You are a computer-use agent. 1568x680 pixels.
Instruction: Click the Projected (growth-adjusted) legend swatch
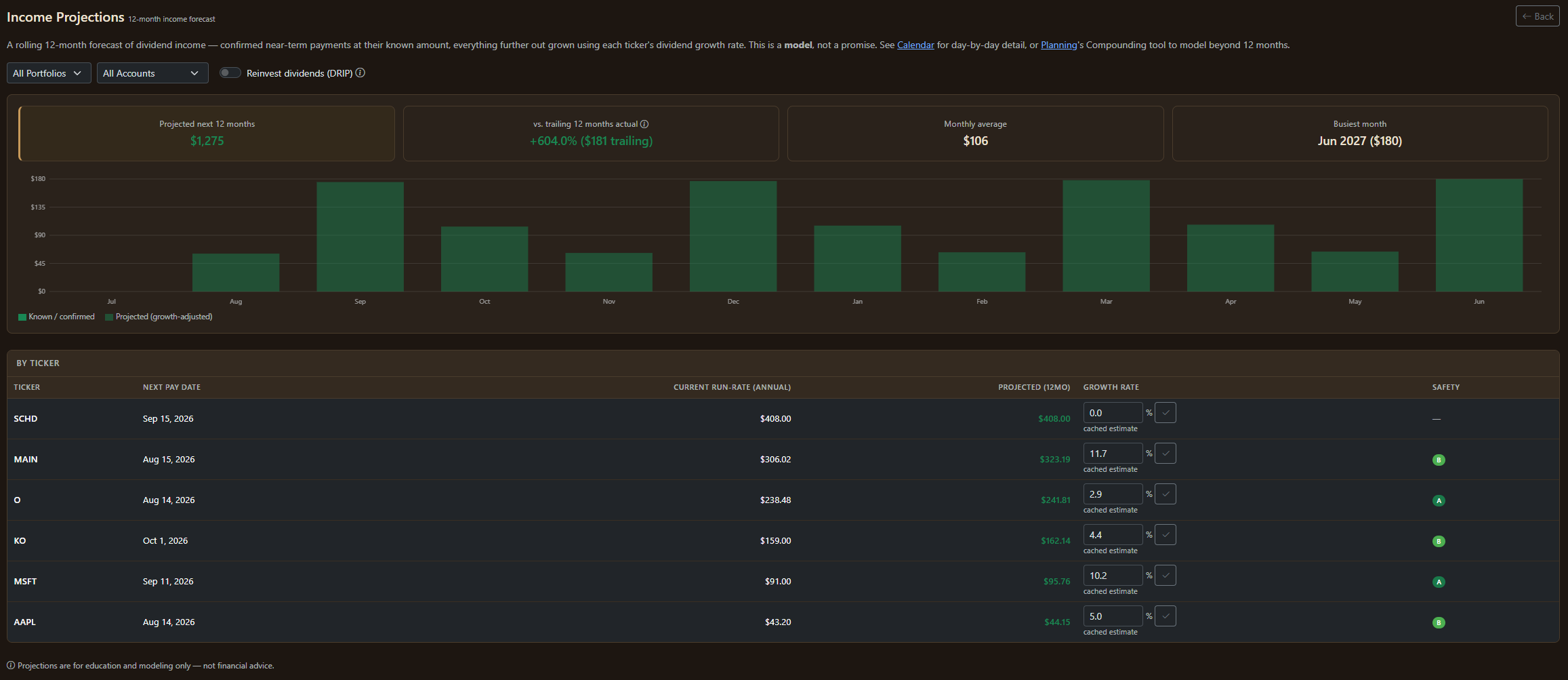(109, 317)
